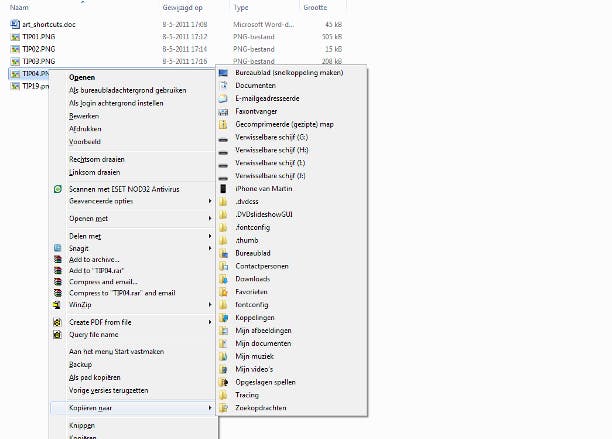Choose Voorbeeld from the context menu
612x439 pixels.
(85, 142)
